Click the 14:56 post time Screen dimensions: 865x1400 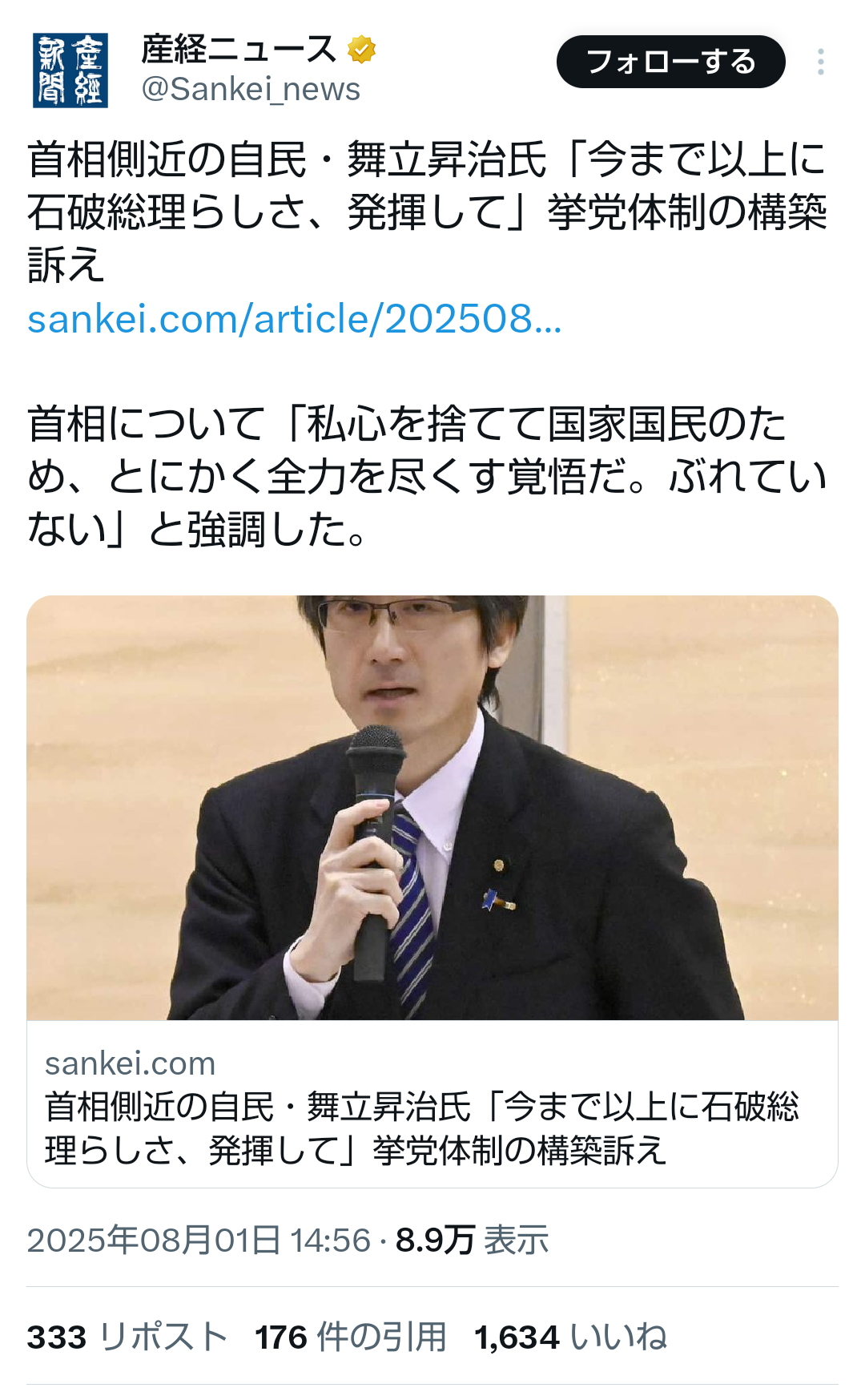pyautogui.click(x=331, y=1240)
